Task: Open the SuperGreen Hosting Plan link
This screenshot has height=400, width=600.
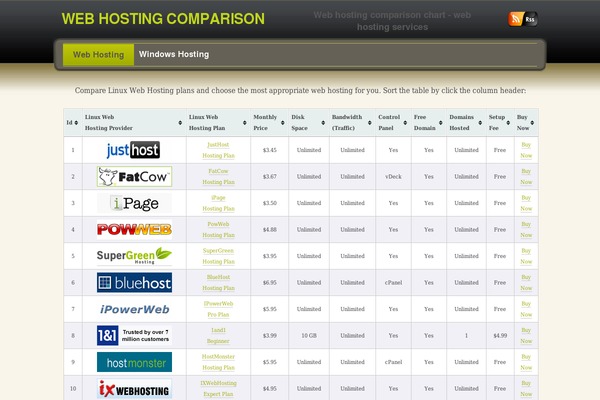Action: tap(218, 256)
